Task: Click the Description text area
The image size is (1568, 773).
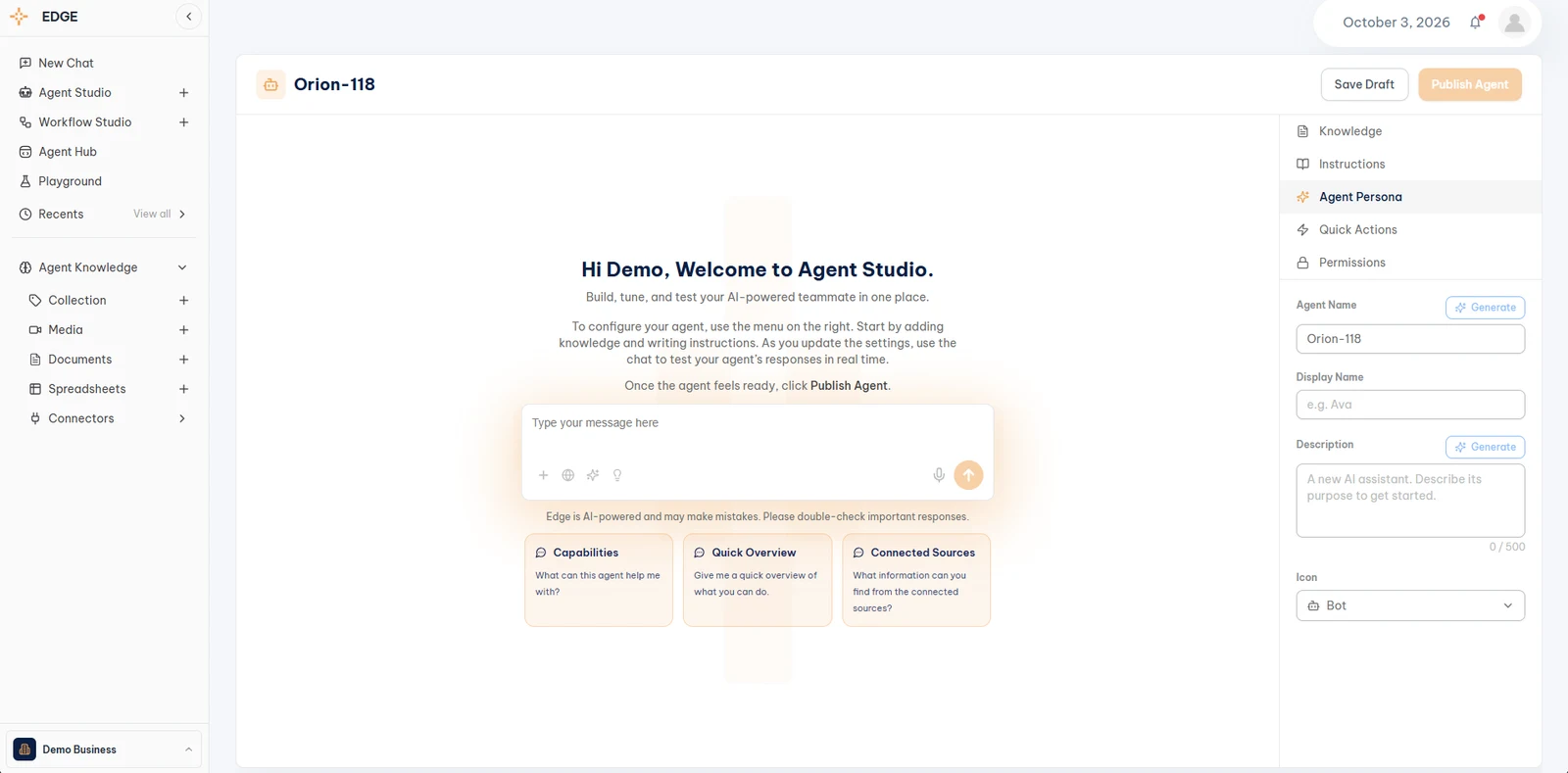Action: point(1410,501)
